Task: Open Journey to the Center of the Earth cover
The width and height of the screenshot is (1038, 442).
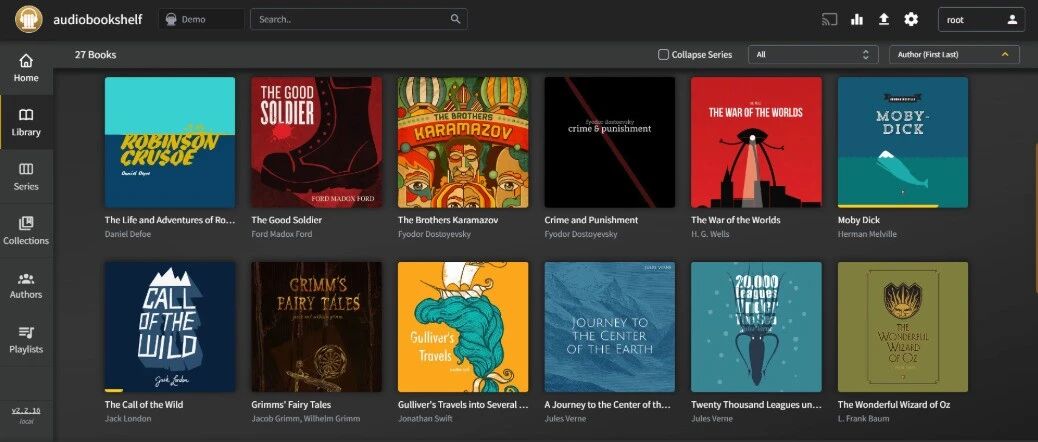Action: coord(610,327)
